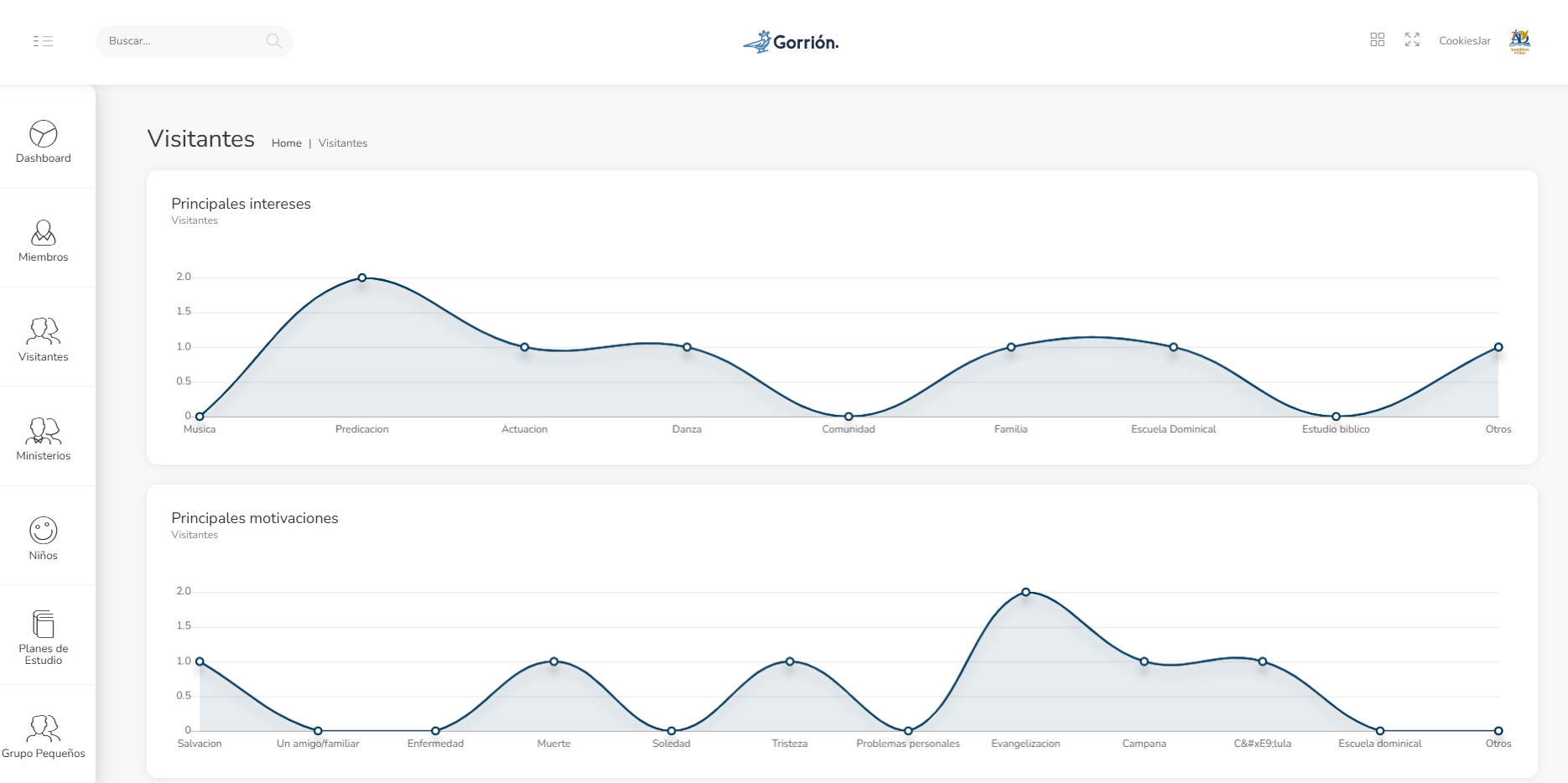1568x783 pixels.
Task: Select the Predicacion data point
Action: pyautogui.click(x=362, y=277)
